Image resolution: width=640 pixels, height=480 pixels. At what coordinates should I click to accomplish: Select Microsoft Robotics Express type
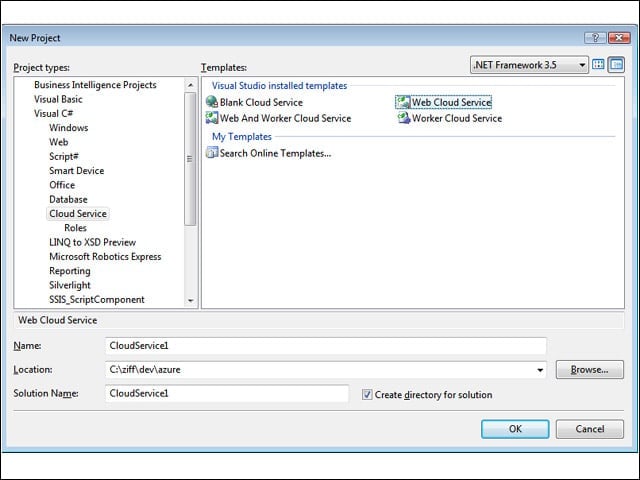(105, 256)
